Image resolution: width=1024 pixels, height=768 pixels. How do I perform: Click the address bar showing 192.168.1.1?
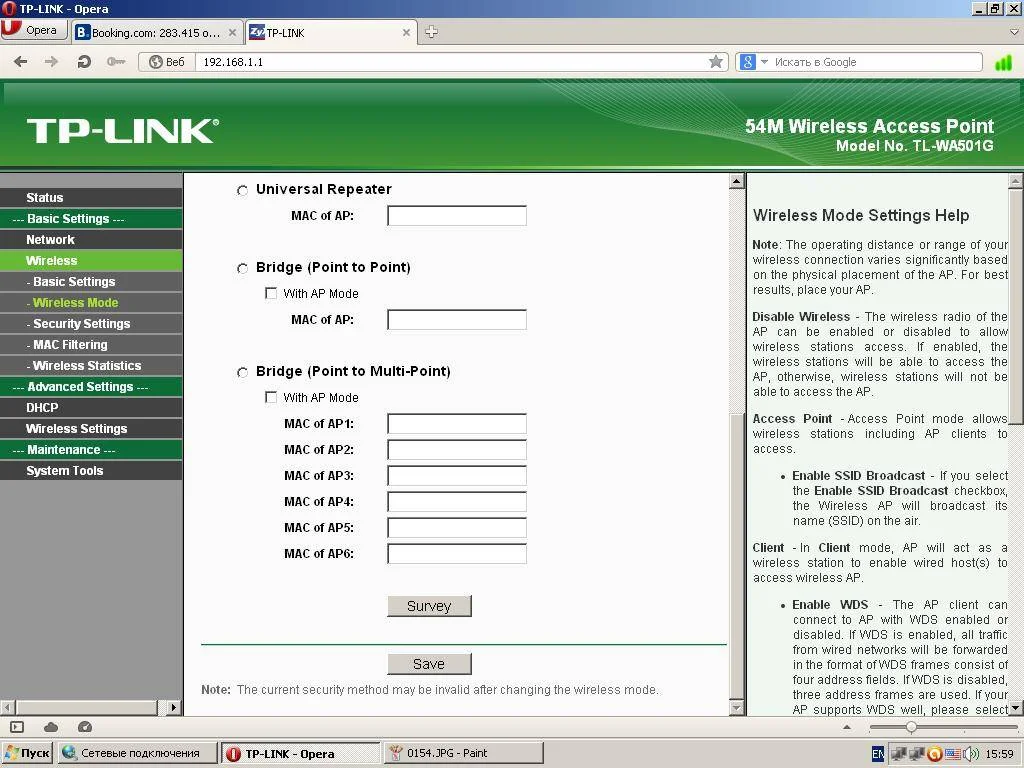pyautogui.click(x=451, y=62)
